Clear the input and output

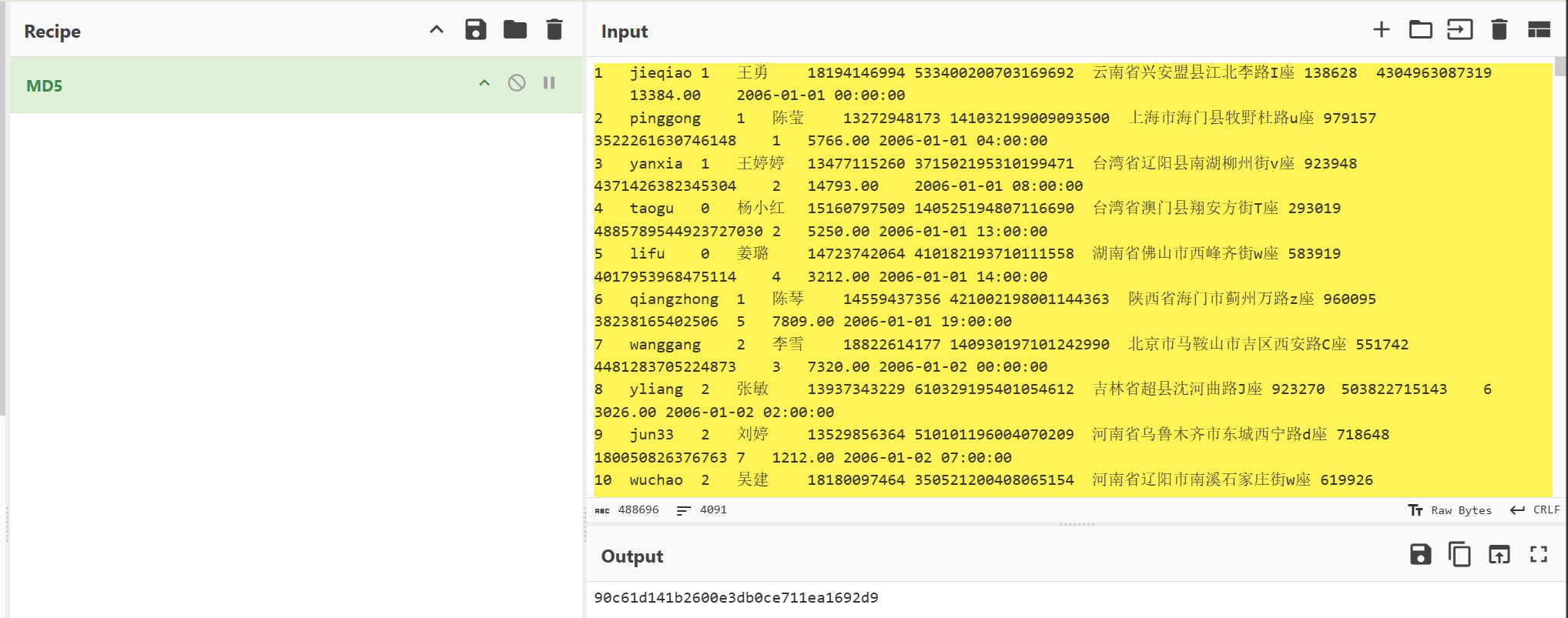1499,30
